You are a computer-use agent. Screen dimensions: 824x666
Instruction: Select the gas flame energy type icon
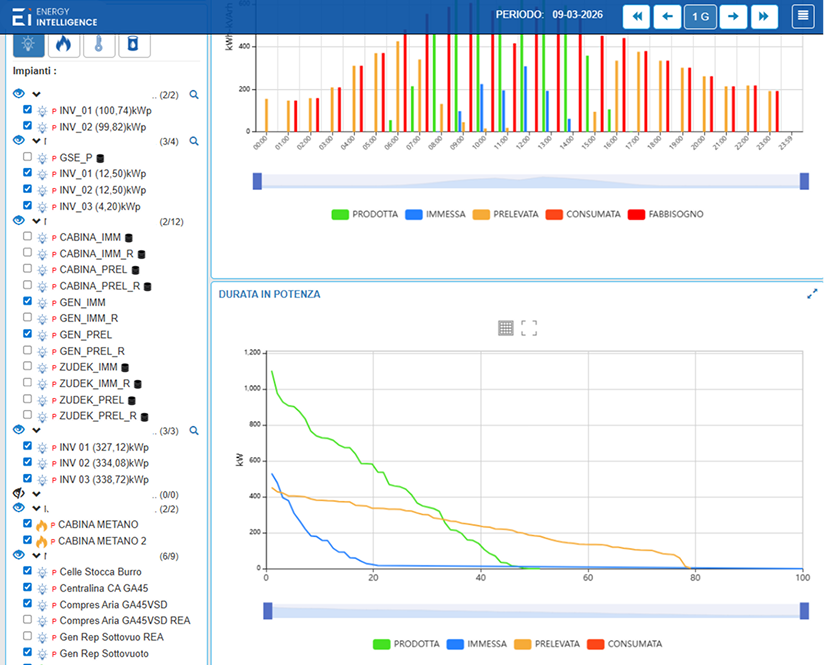63,44
